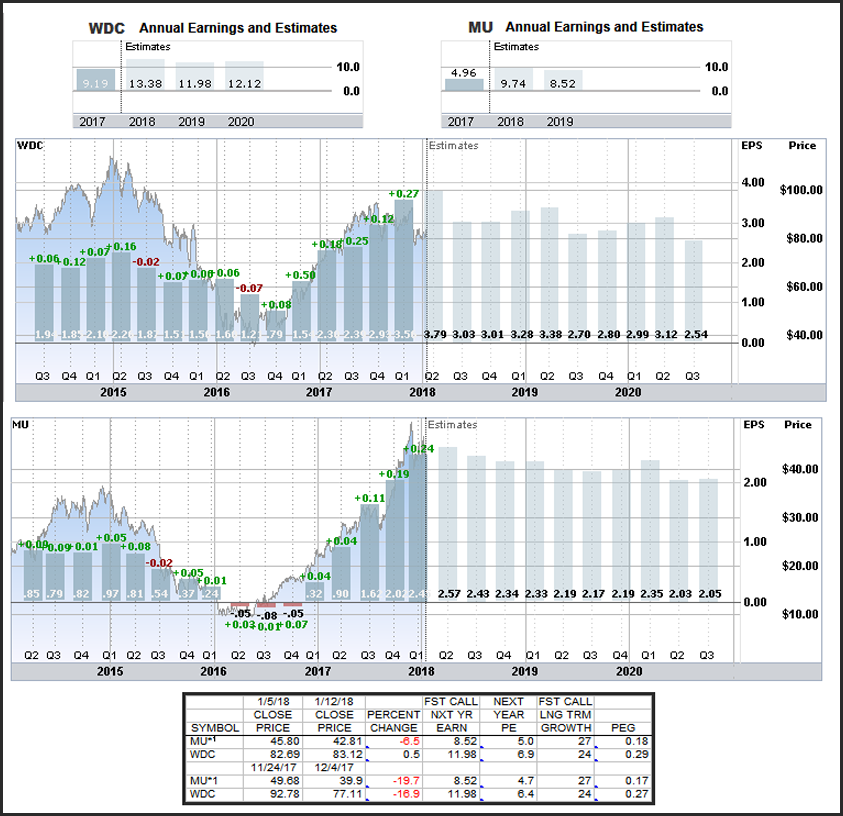Select the 2.80 WDC quarterly estimate value
843x816 pixels.
pyautogui.click(x=609, y=334)
